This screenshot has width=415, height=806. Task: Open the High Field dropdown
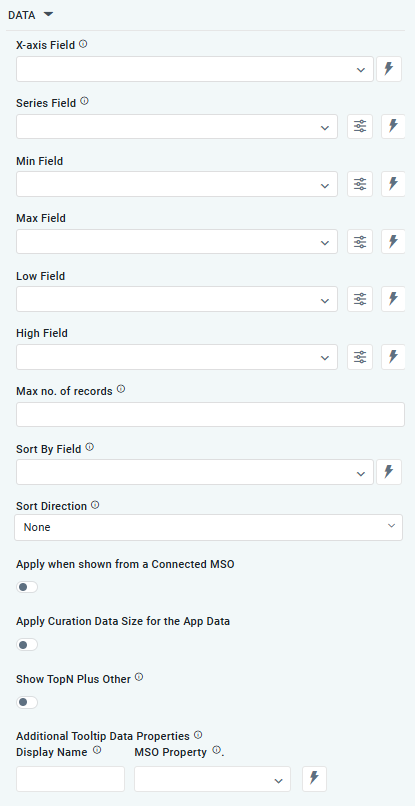pyautogui.click(x=177, y=357)
